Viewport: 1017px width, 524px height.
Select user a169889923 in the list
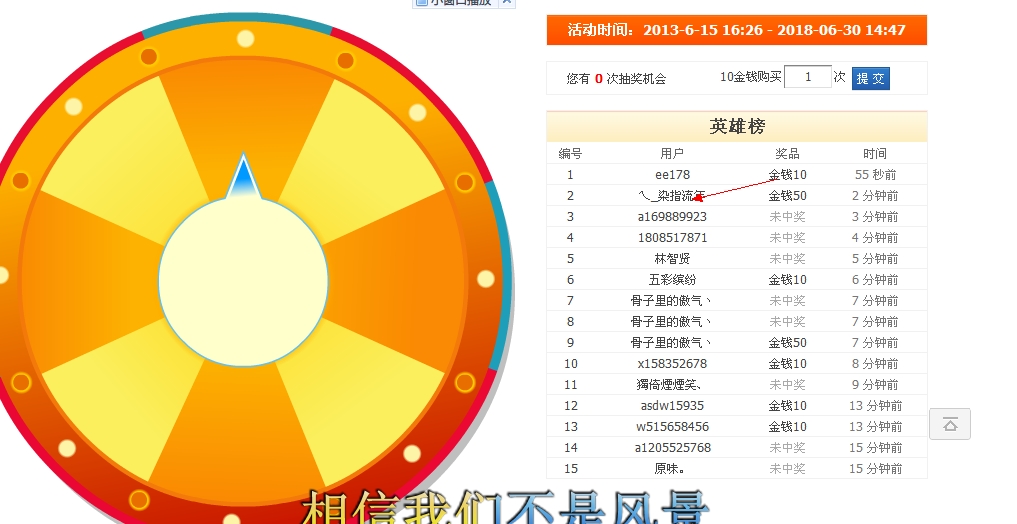[x=672, y=217]
